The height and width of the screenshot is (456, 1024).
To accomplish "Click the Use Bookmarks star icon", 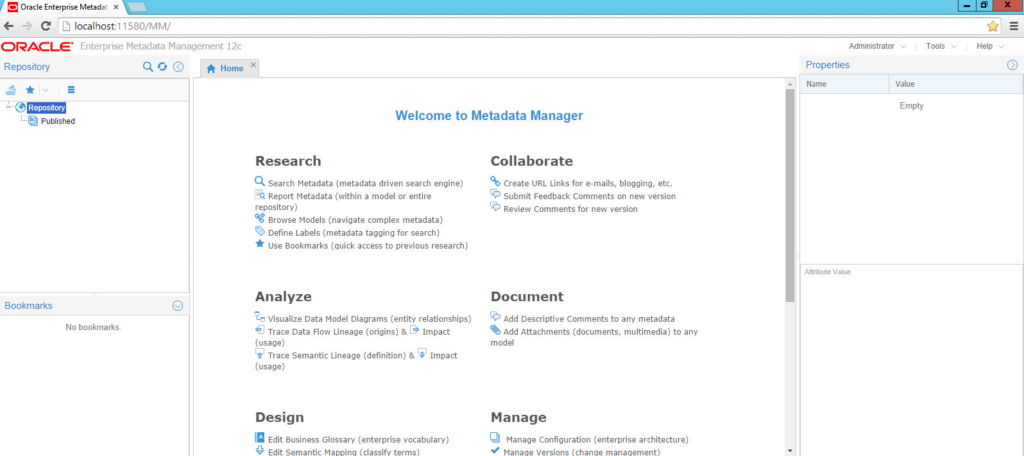I will [260, 244].
